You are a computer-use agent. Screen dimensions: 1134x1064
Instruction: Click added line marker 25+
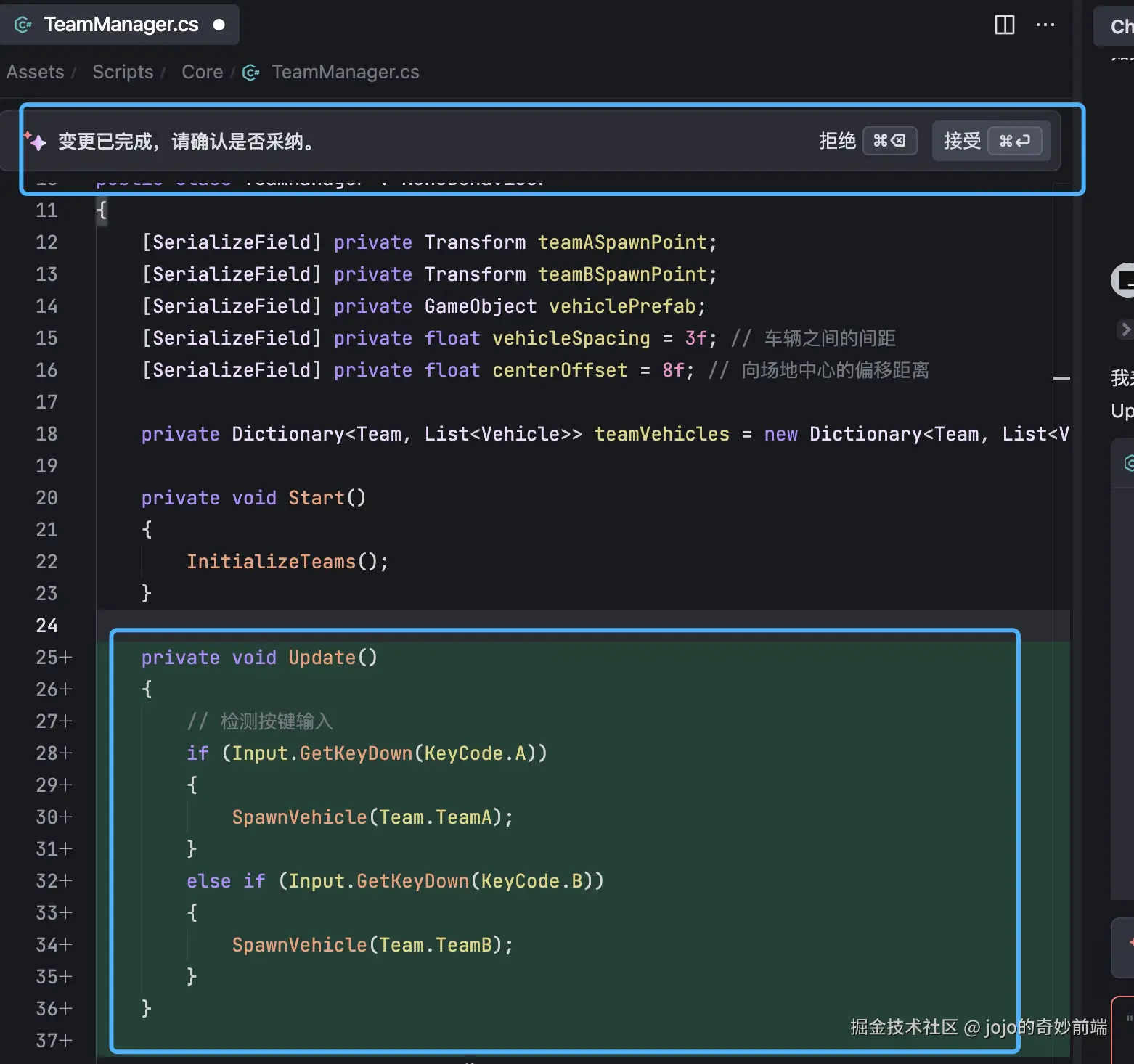click(54, 658)
